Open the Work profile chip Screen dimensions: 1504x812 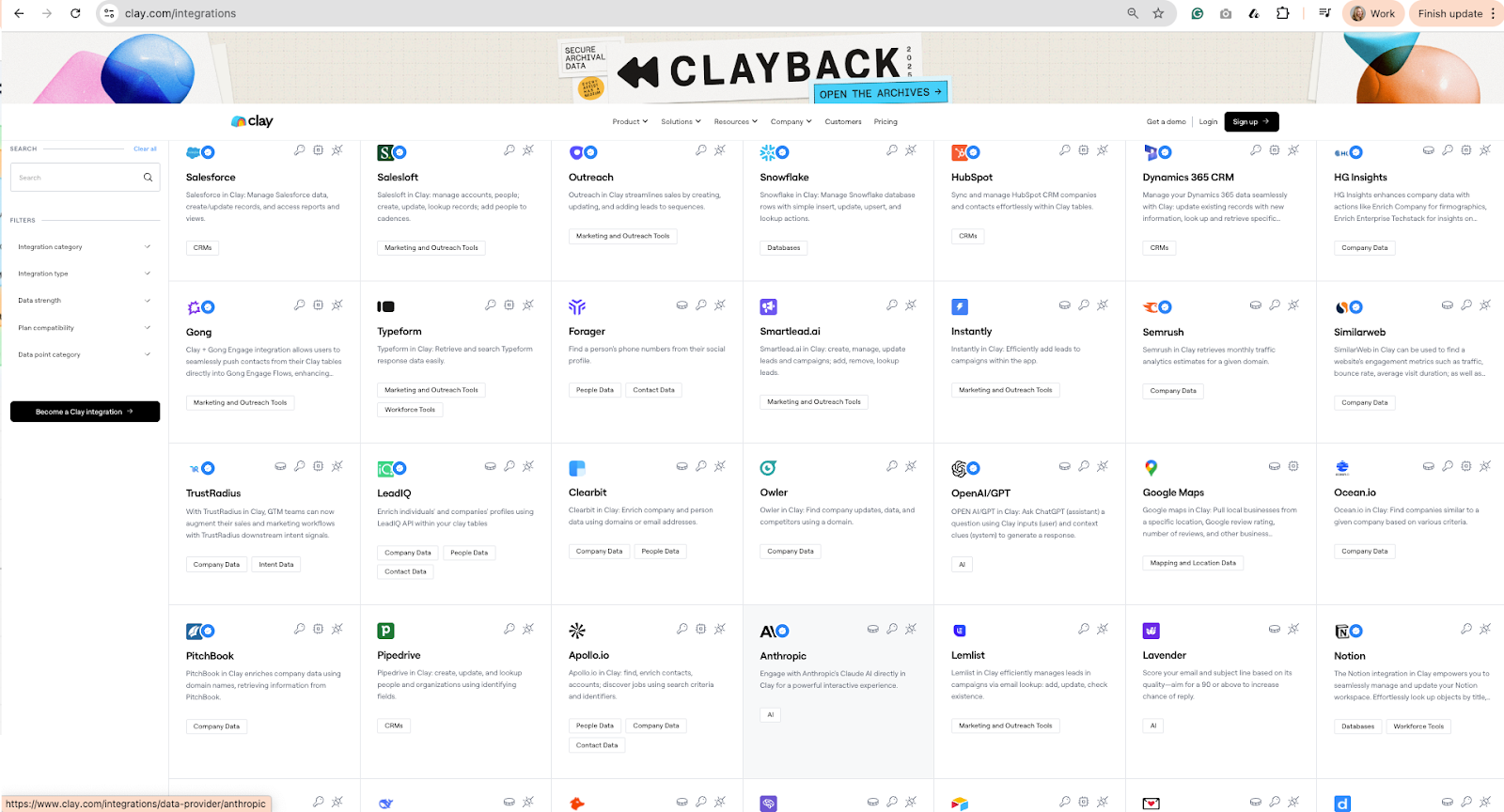click(1372, 13)
